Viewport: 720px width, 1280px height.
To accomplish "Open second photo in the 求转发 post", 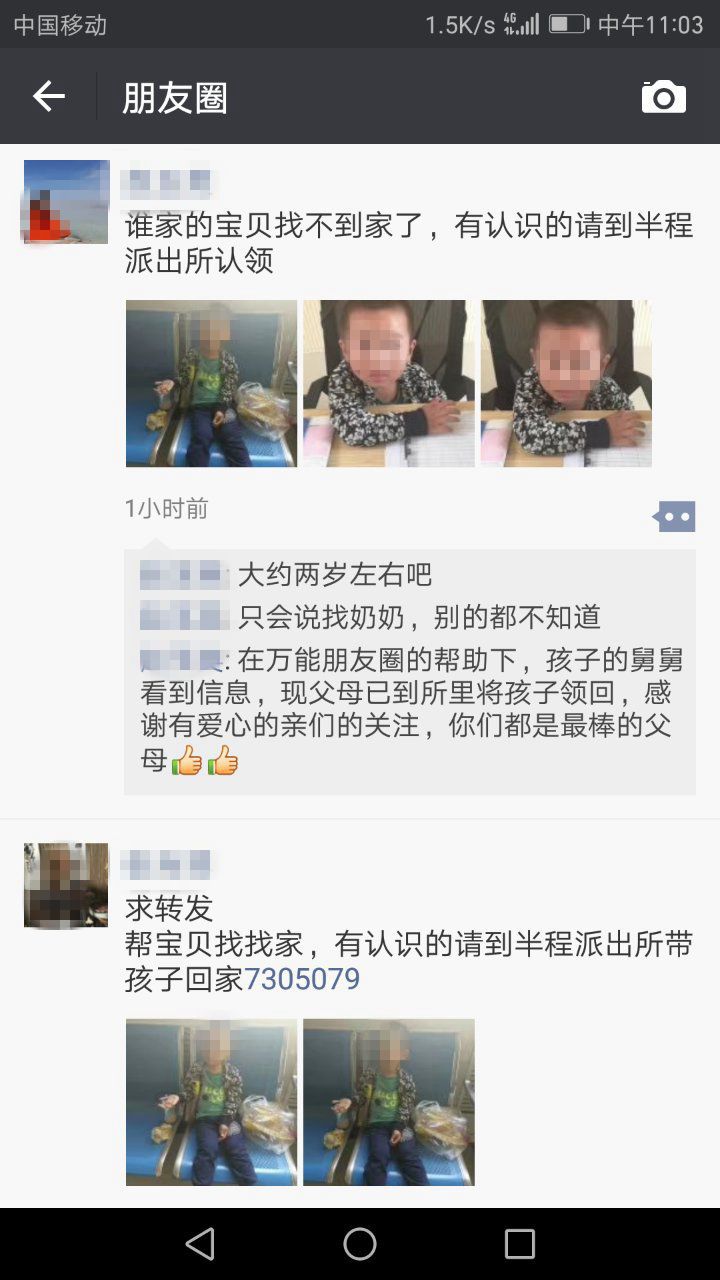I will click(389, 1102).
